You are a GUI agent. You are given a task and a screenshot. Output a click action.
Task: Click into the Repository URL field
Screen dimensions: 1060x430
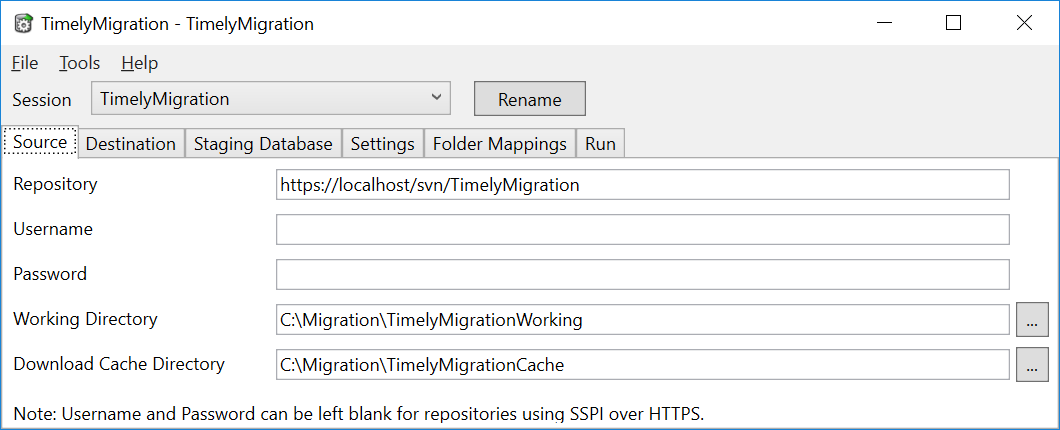tap(643, 185)
